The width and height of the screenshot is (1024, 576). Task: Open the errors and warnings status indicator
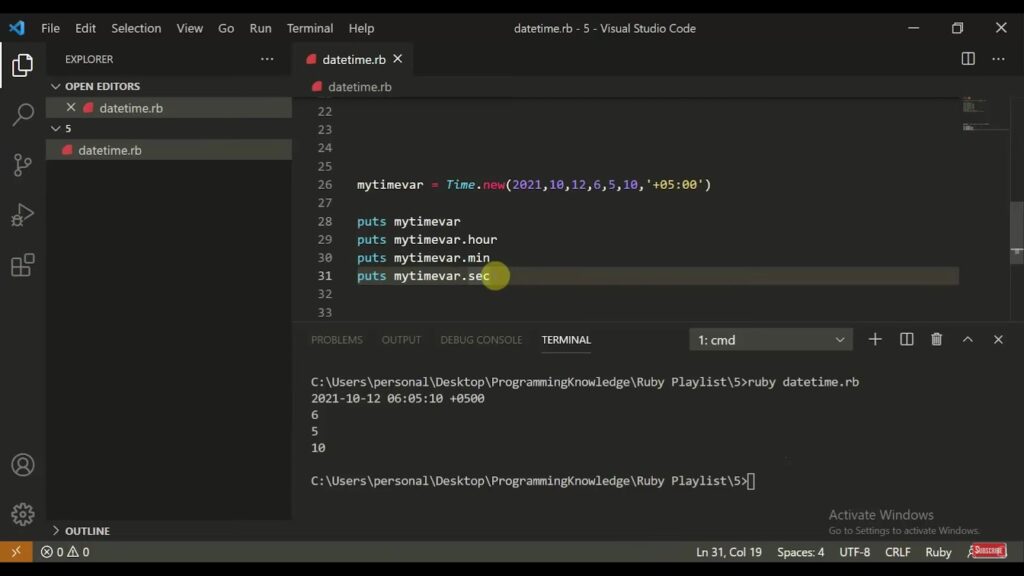65,552
